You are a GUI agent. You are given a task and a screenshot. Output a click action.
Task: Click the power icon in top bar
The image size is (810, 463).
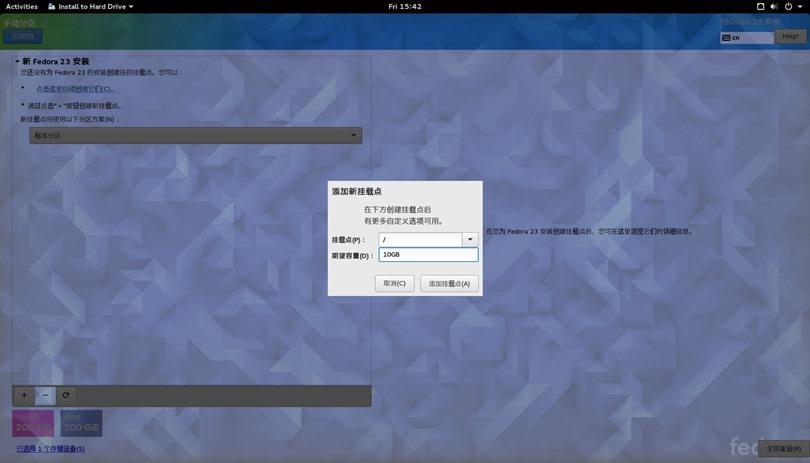coord(788,6)
